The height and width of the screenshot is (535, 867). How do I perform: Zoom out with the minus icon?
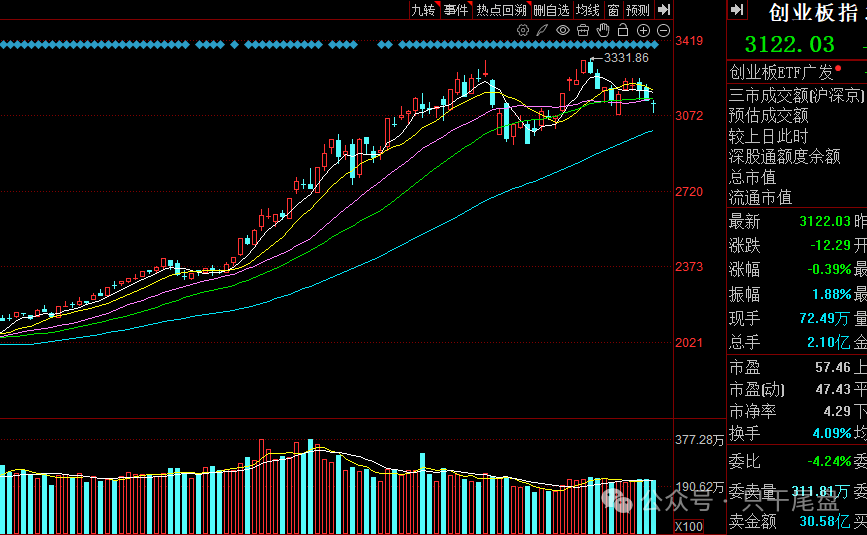[x=664, y=31]
